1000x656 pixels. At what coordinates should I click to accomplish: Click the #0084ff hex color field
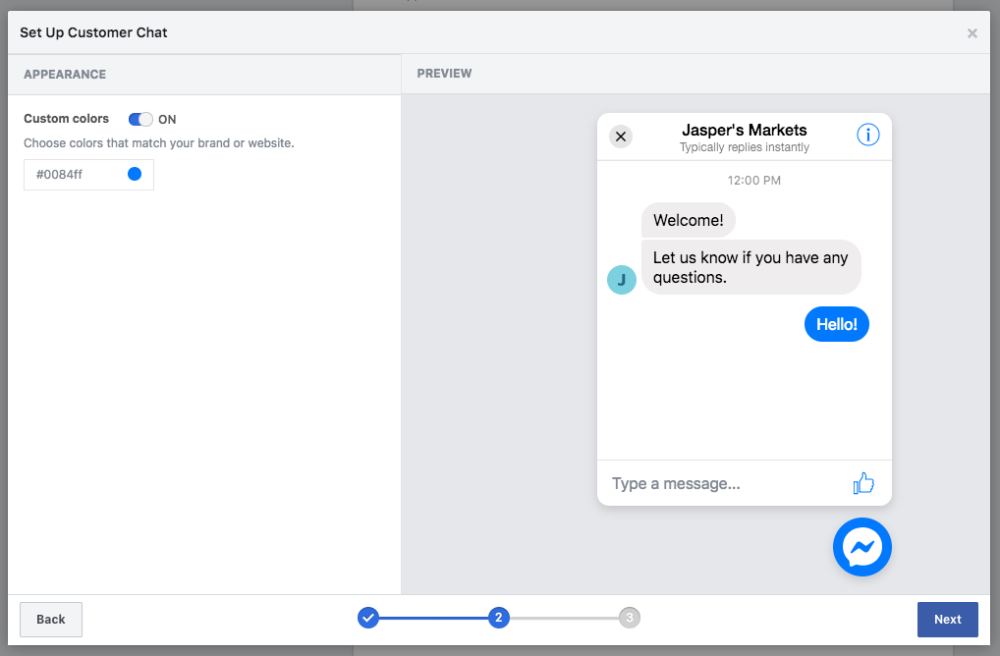coord(75,174)
